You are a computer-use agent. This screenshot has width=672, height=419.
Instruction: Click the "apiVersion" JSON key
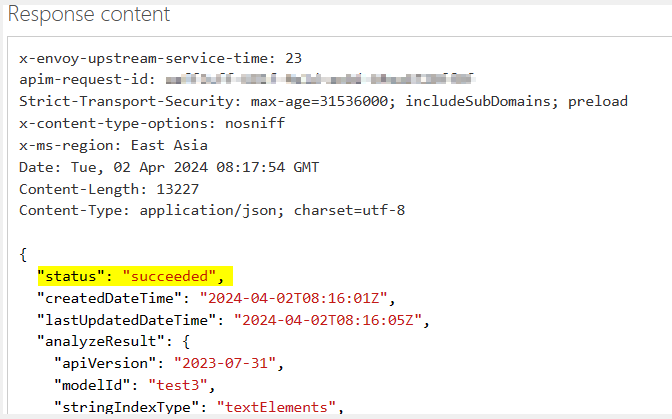click(x=105, y=363)
